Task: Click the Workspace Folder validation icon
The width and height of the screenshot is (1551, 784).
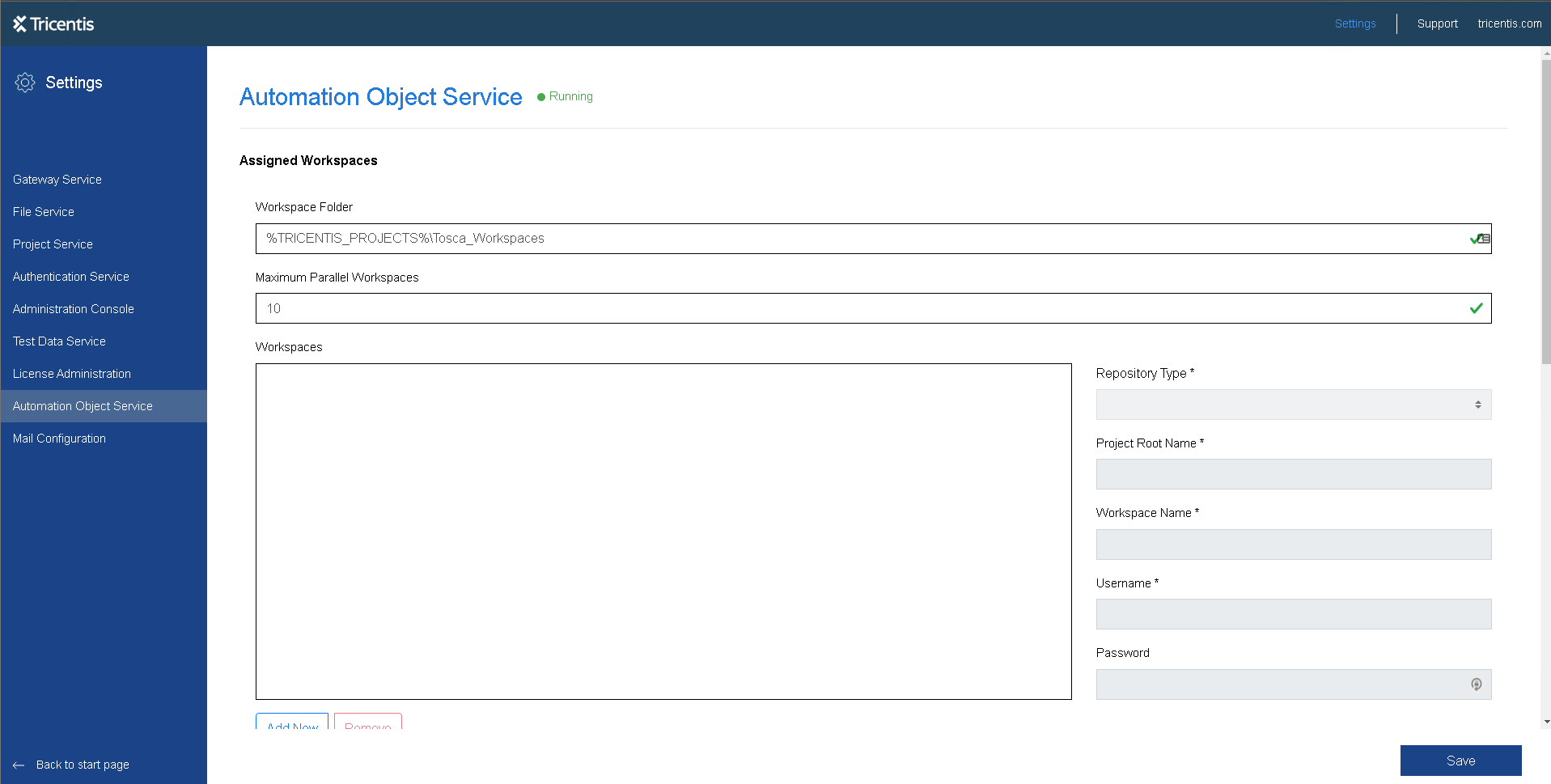Action: pyautogui.click(x=1479, y=239)
